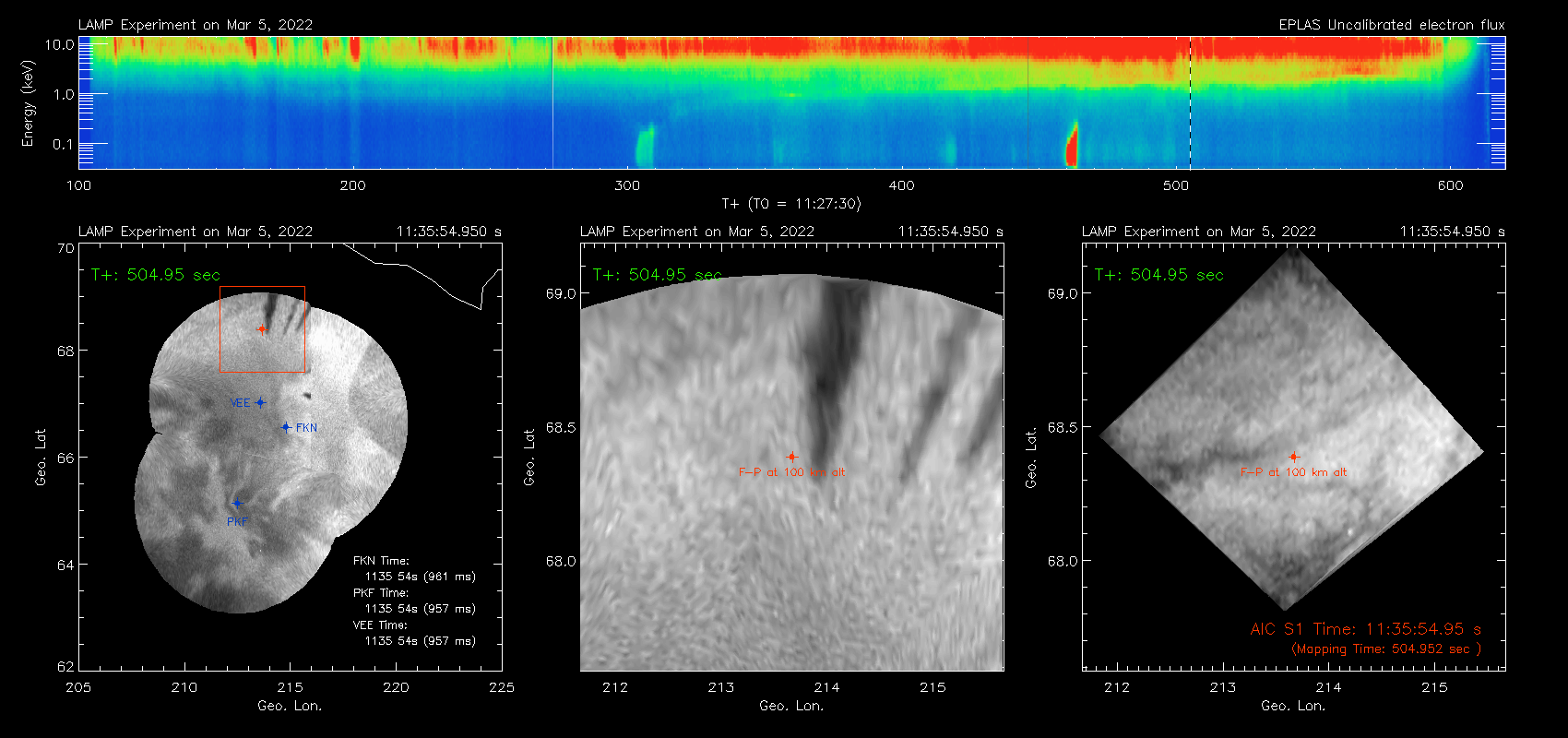Click '(Mapping Time: 504.952 sec )' text

click(x=1386, y=649)
